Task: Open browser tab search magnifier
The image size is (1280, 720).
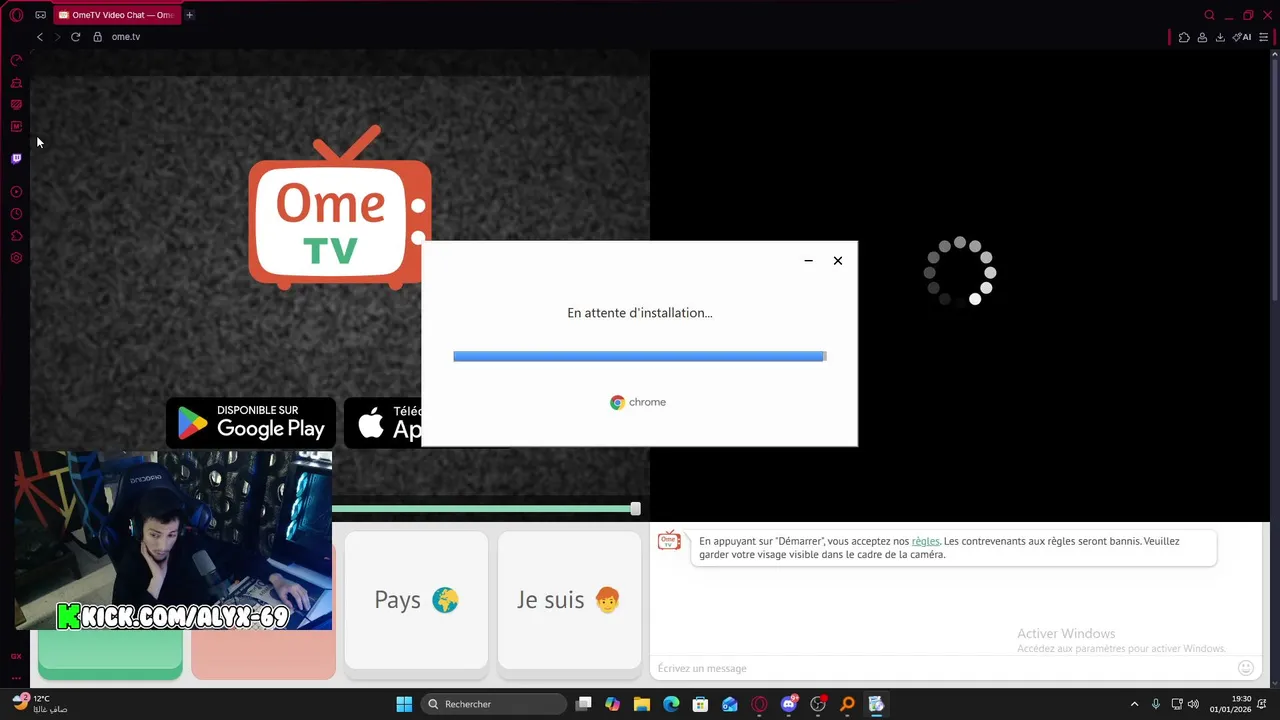Action: 1209,15
